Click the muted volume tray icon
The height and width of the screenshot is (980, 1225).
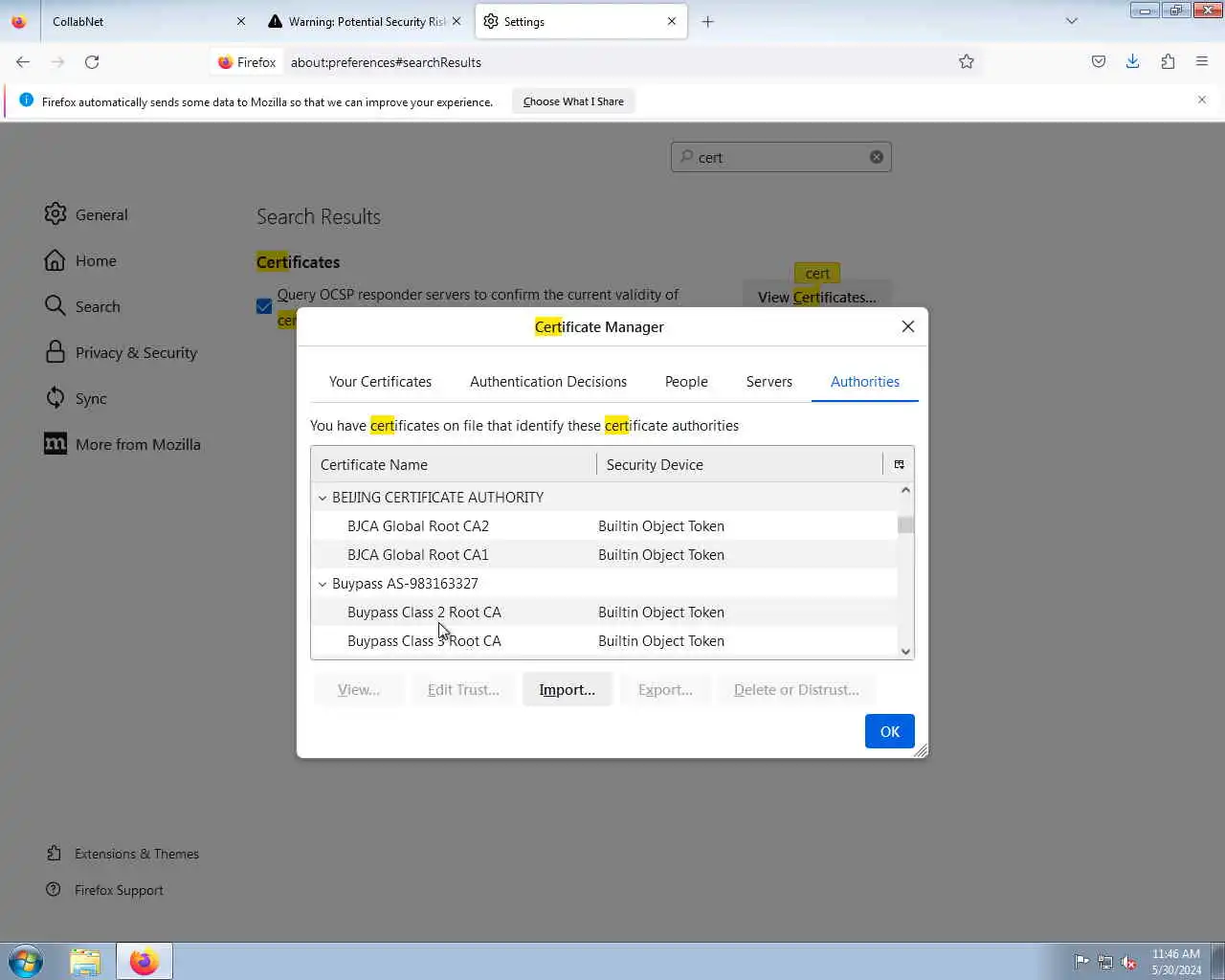[1129, 962]
